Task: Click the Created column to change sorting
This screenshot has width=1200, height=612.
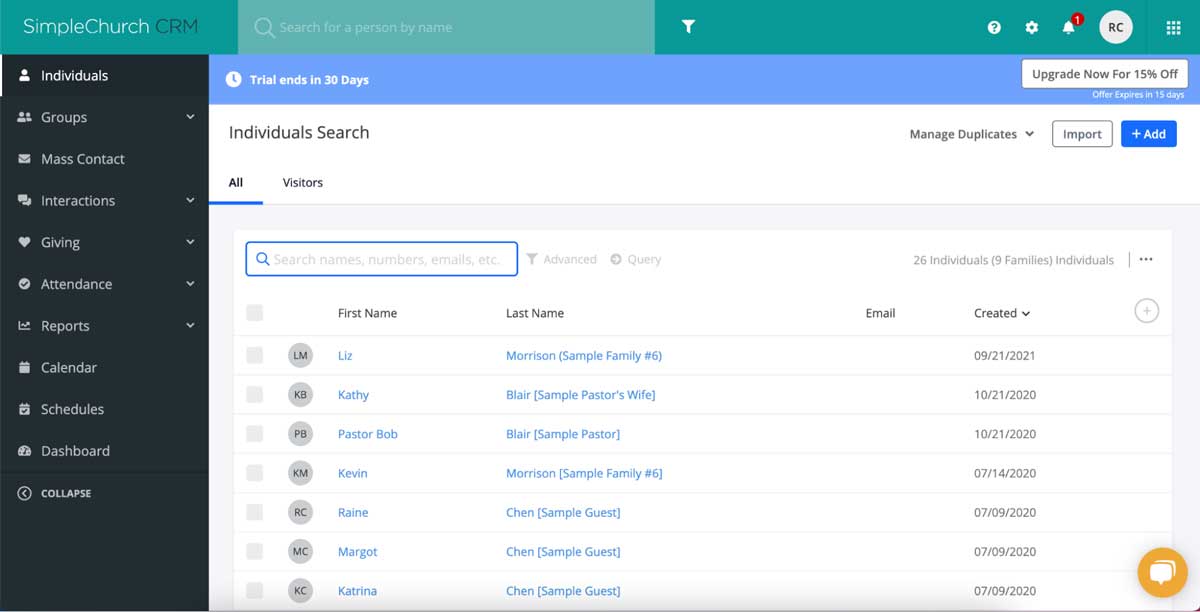Action: tap(1001, 312)
